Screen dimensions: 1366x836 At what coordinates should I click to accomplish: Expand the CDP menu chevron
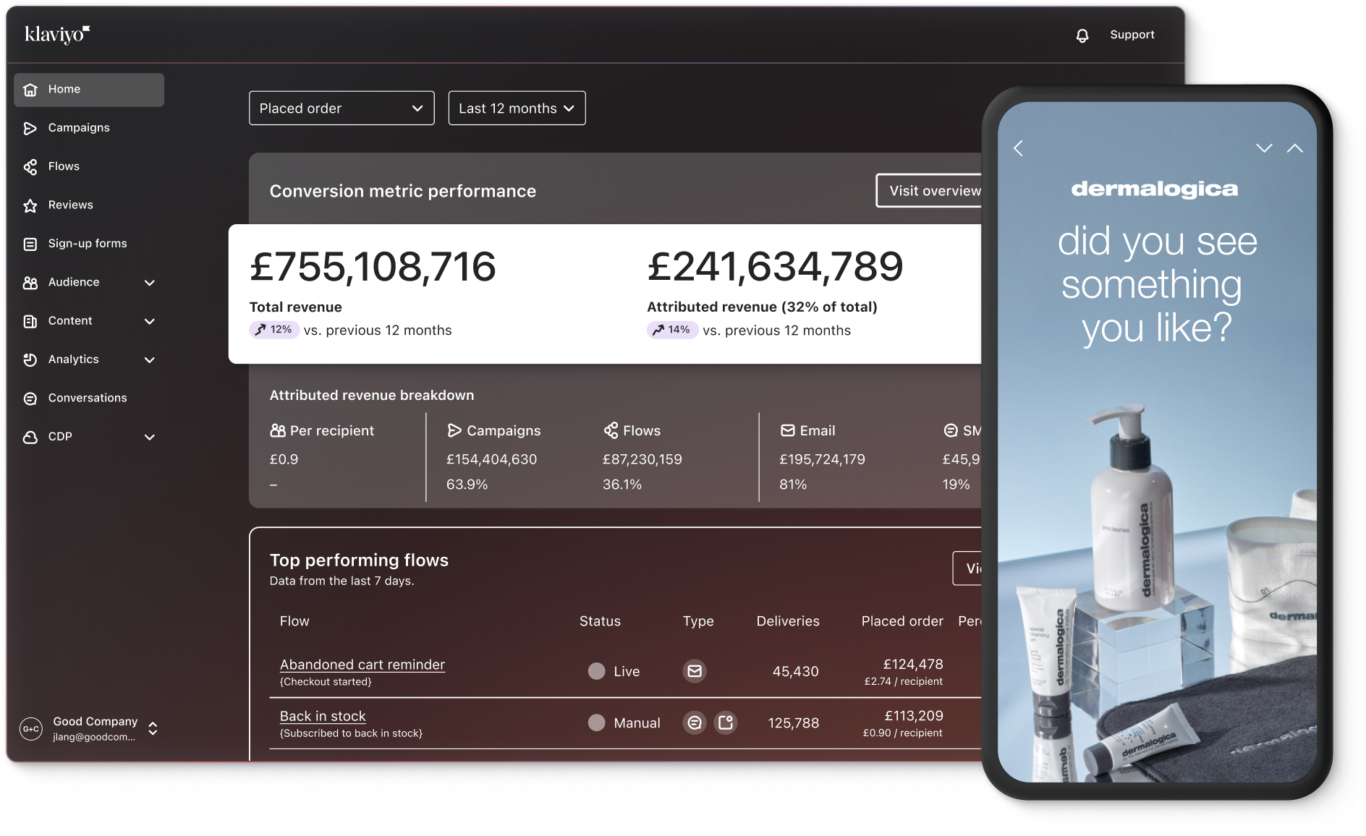[x=149, y=437]
